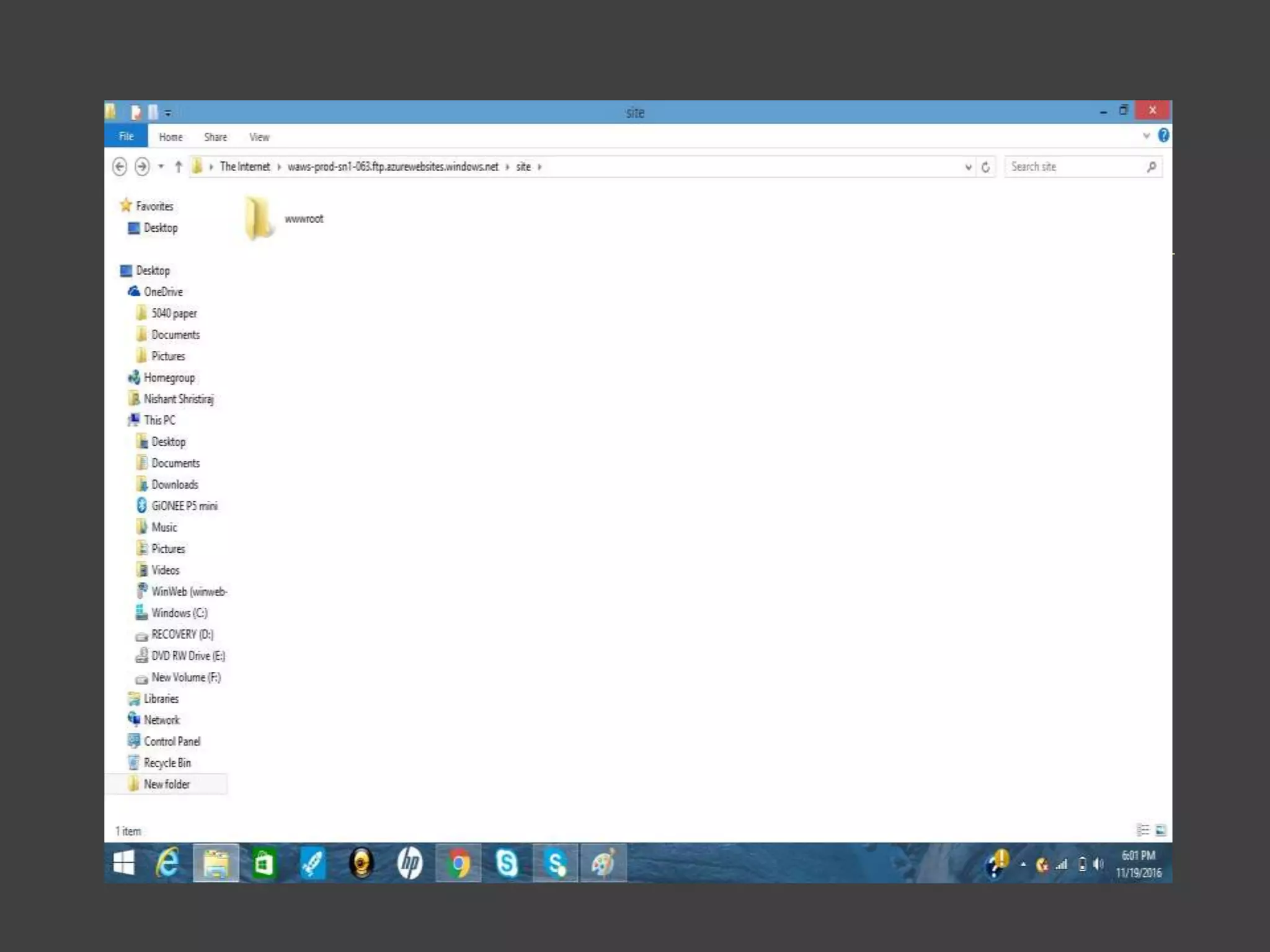Viewport: 1270px width, 952px height.
Task: Go up one folder level
Action: 179,167
